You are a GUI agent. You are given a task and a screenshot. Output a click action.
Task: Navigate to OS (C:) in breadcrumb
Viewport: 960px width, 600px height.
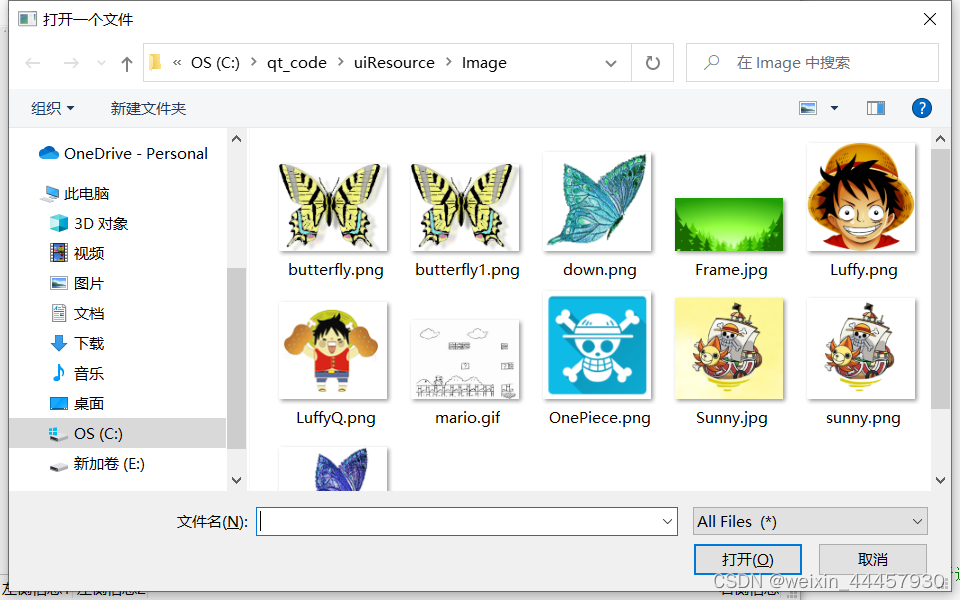coord(215,62)
